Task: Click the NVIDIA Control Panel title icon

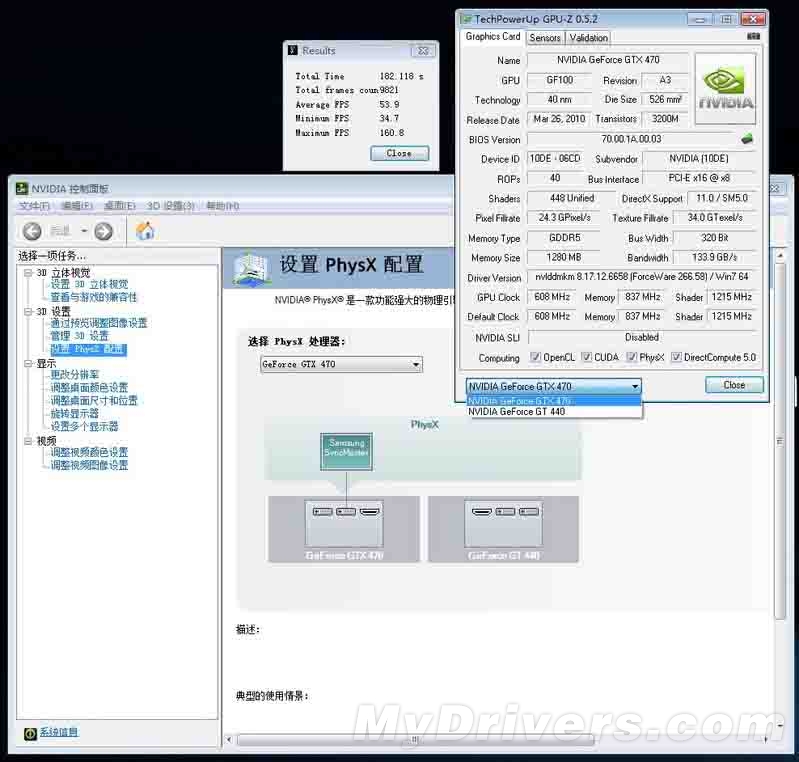Action: pyautogui.click(x=22, y=189)
